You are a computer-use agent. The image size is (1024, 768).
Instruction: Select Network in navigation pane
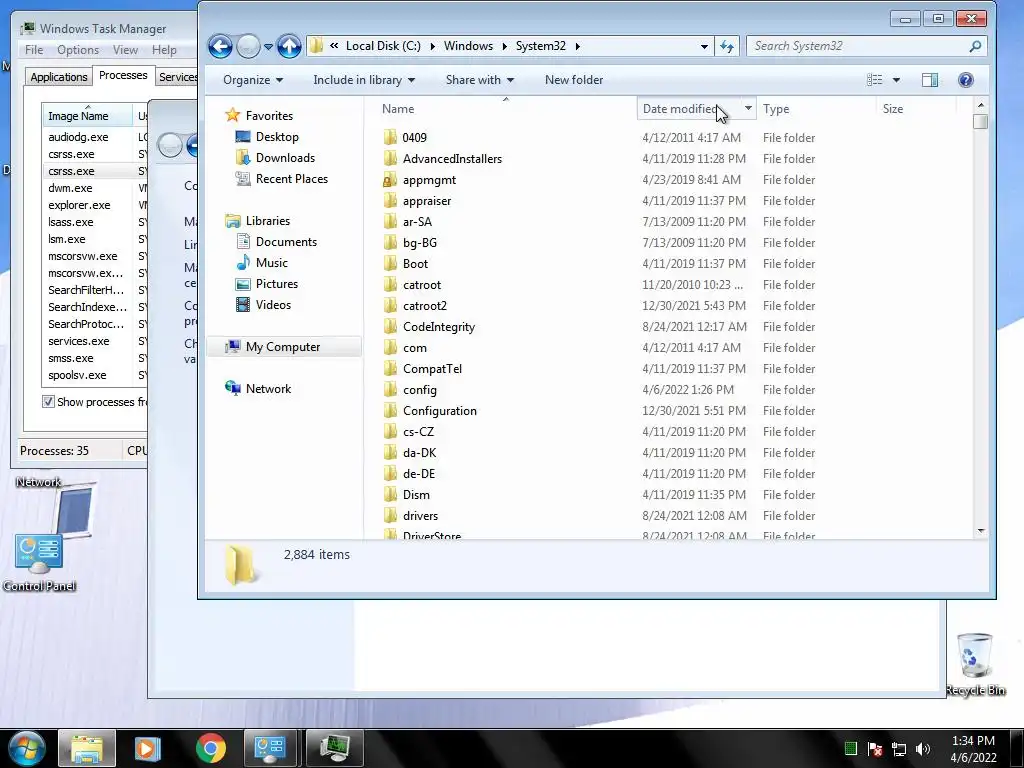(x=268, y=389)
